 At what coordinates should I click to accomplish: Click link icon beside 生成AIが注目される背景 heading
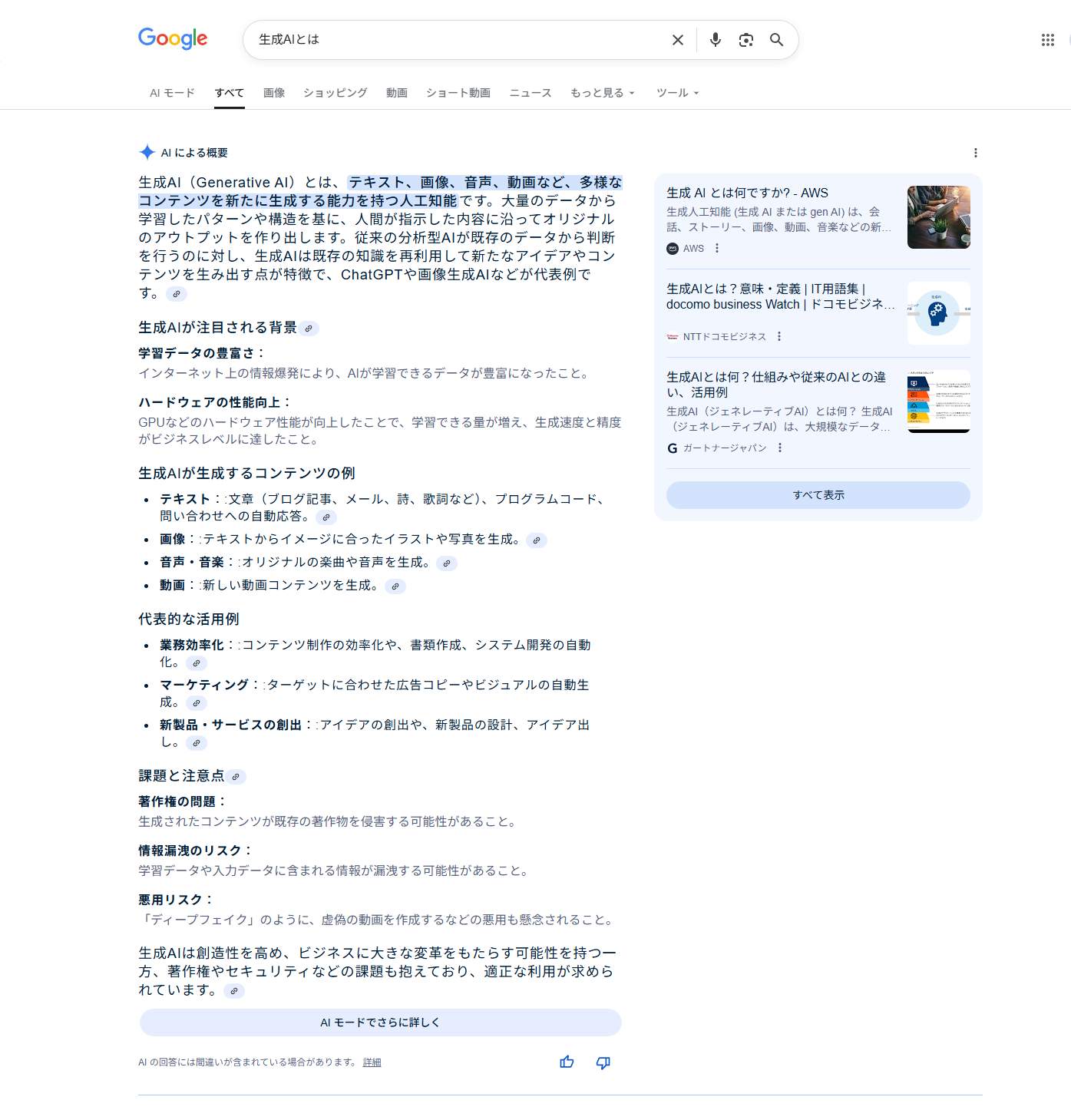tap(309, 329)
